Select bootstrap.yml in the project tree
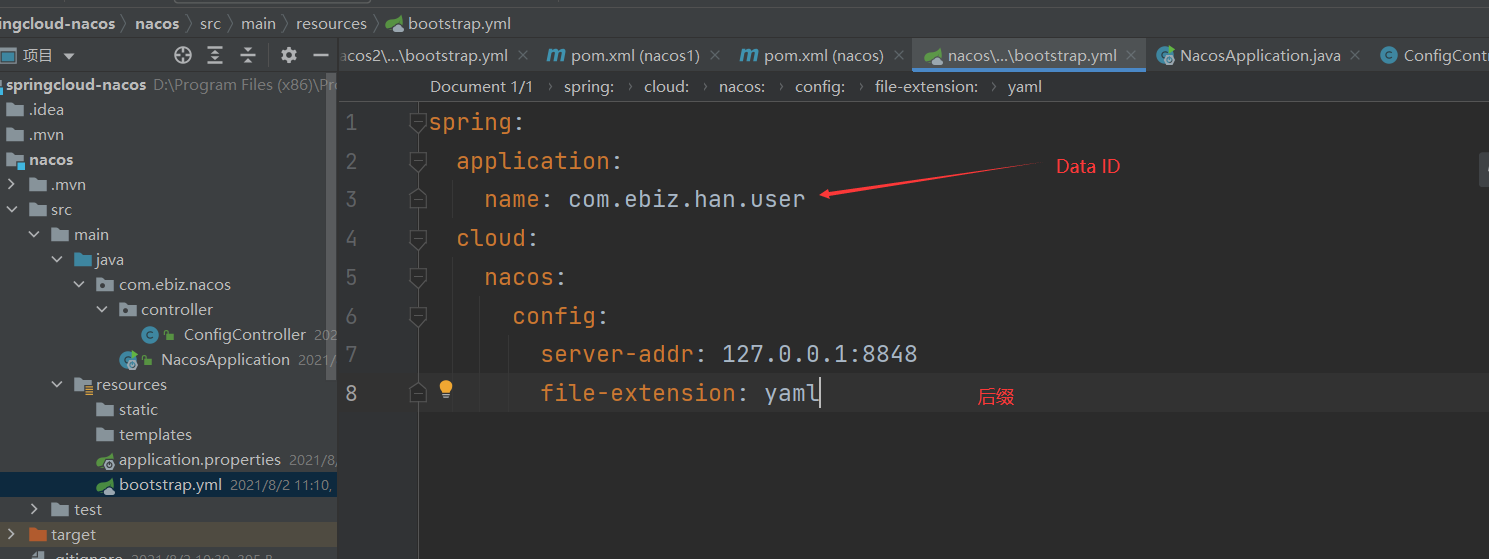 point(168,485)
